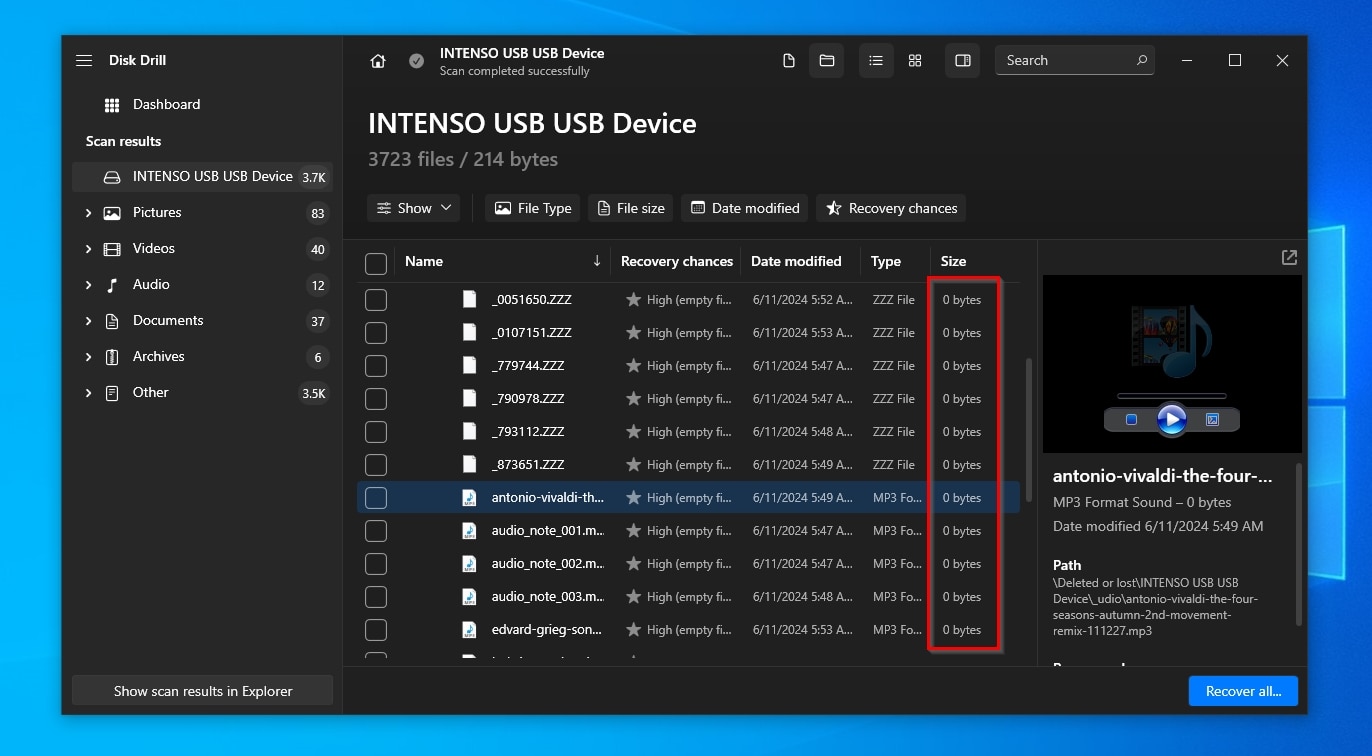The width and height of the screenshot is (1372, 756).
Task: Click the star icon in _779744.ZZZ row
Action: (633, 366)
